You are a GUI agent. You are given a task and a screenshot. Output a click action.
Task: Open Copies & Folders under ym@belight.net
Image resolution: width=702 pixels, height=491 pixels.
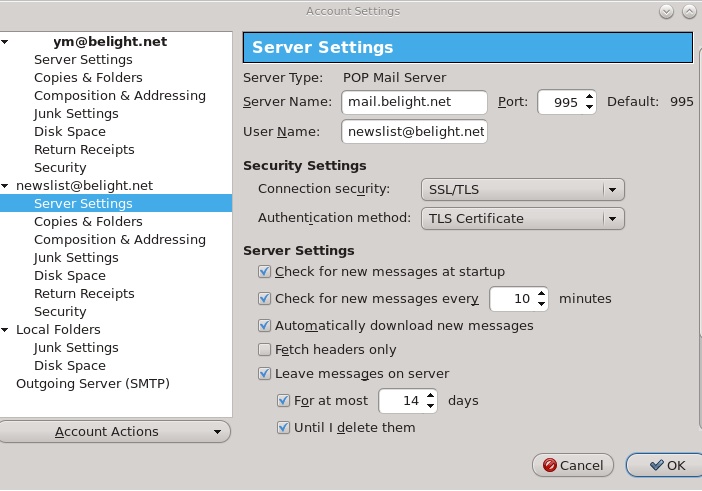coord(88,78)
